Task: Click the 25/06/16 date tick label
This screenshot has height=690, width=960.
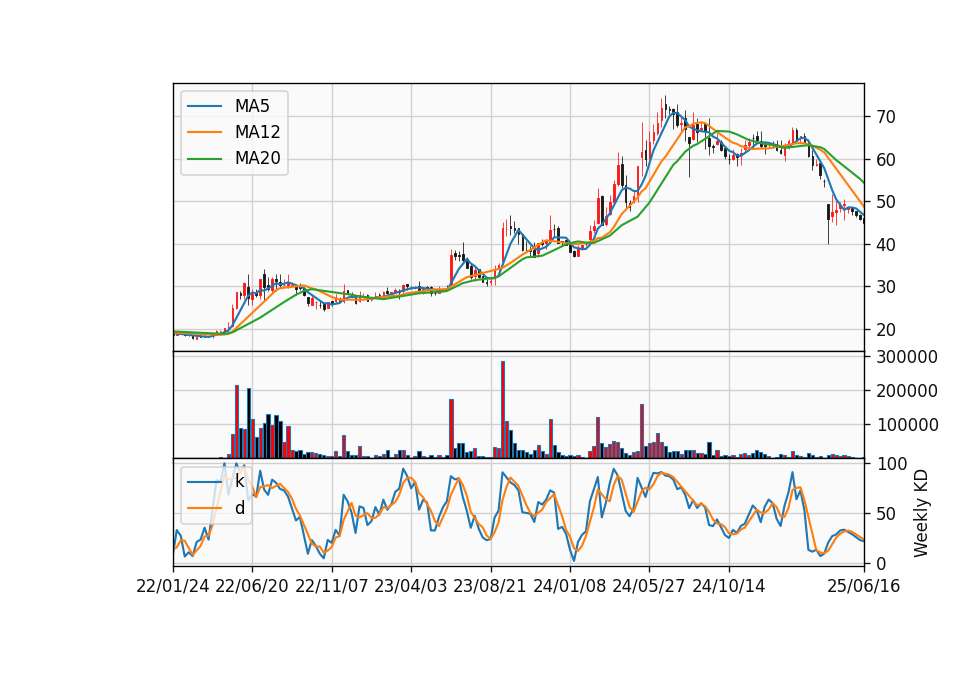Action: point(864,586)
